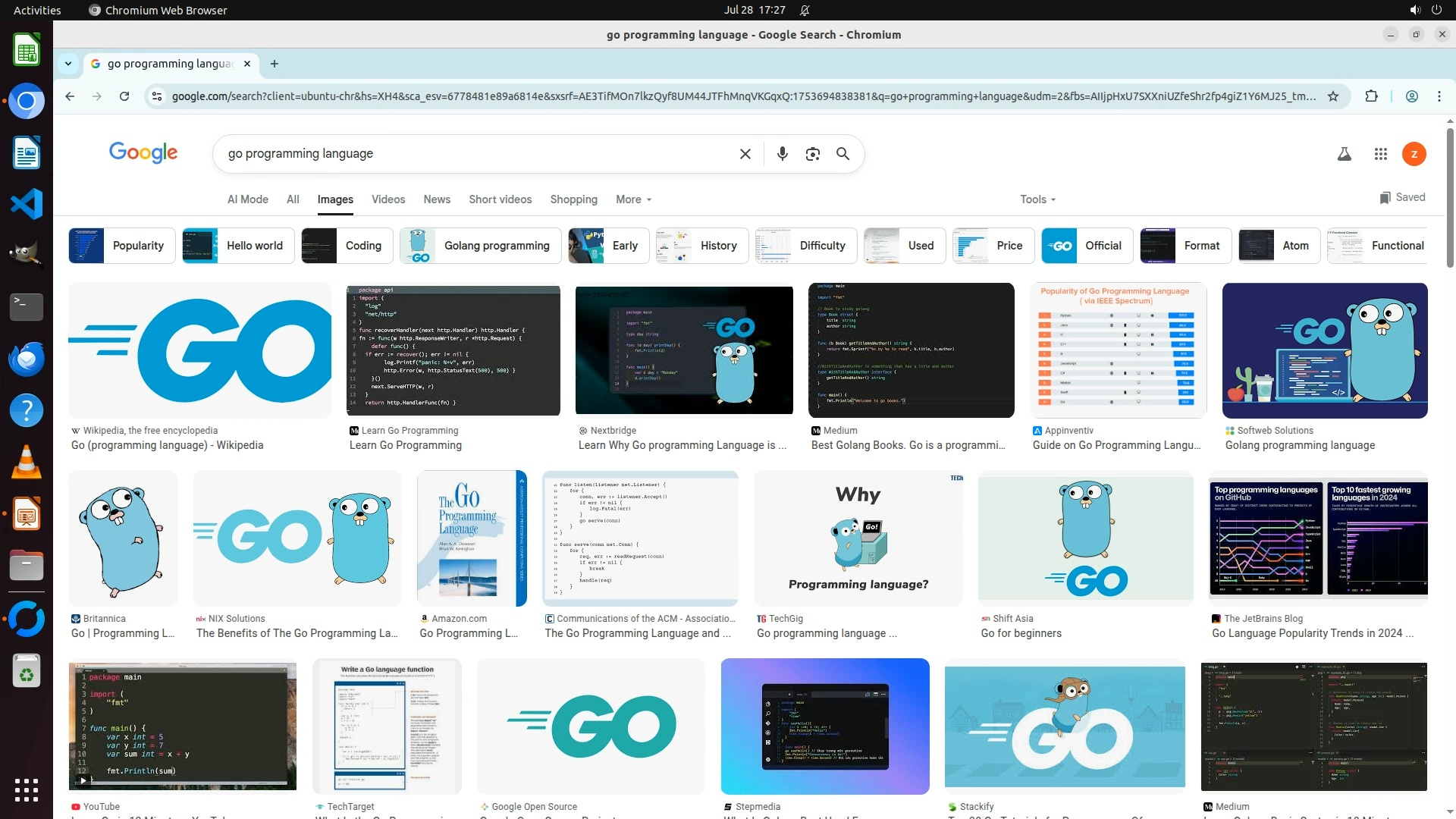Viewport: 1456px width, 819px height.
Task: Bookmark this page with the star icon
Action: click(1333, 96)
